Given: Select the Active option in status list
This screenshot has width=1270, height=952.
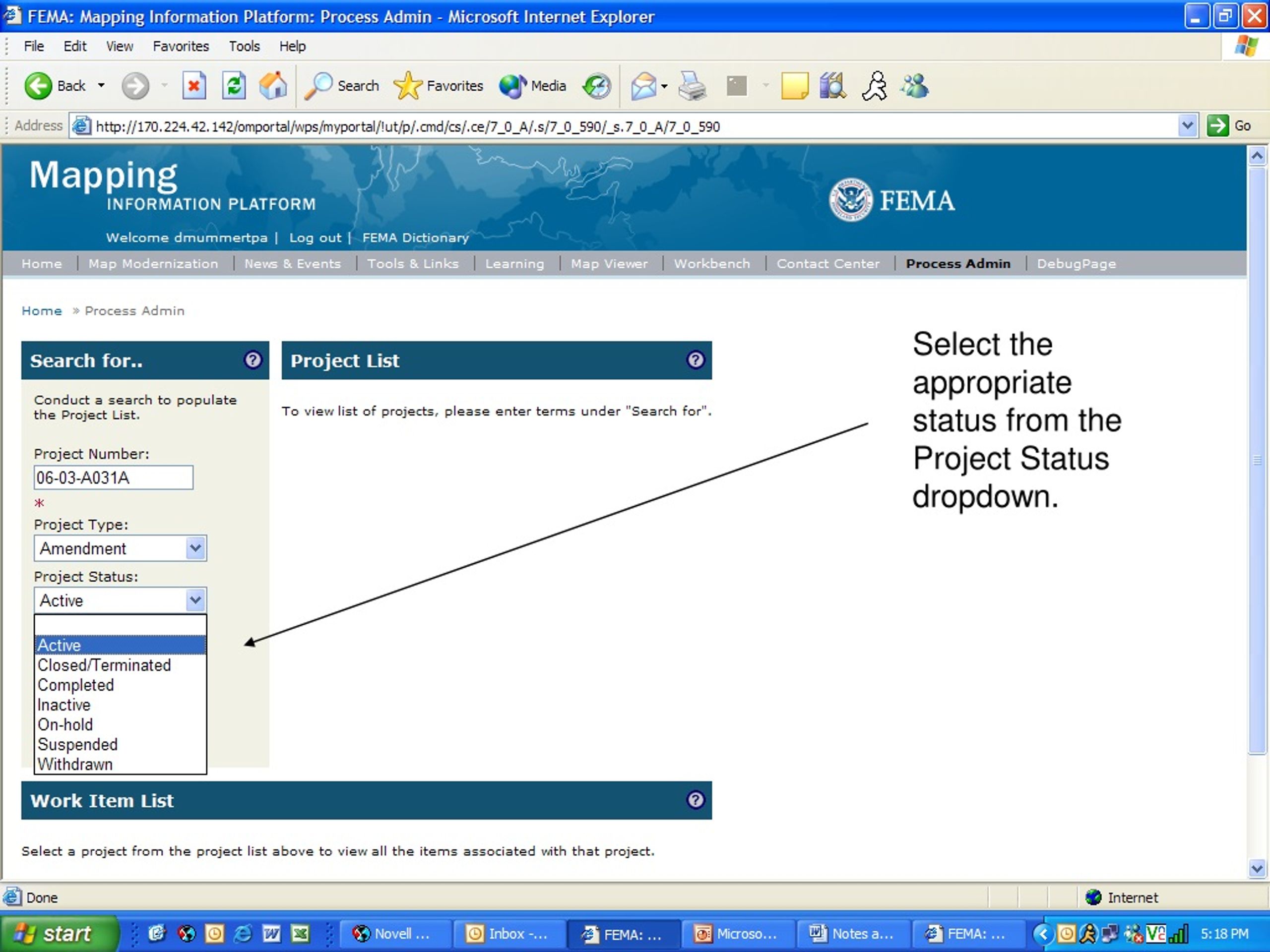Looking at the screenshot, I should point(120,645).
